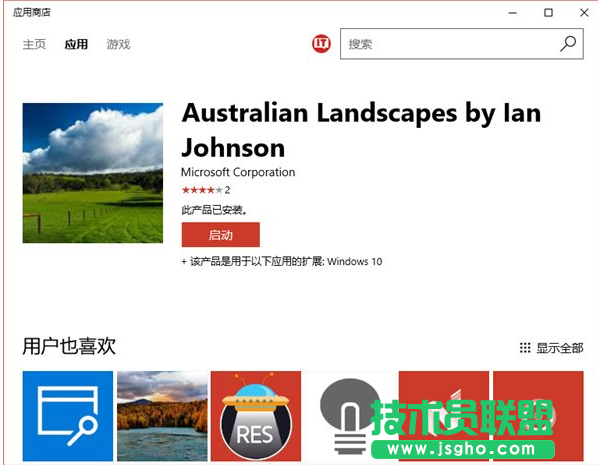
Task: Click the Microsoft Corporation publisher link
Action: pyautogui.click(x=238, y=172)
